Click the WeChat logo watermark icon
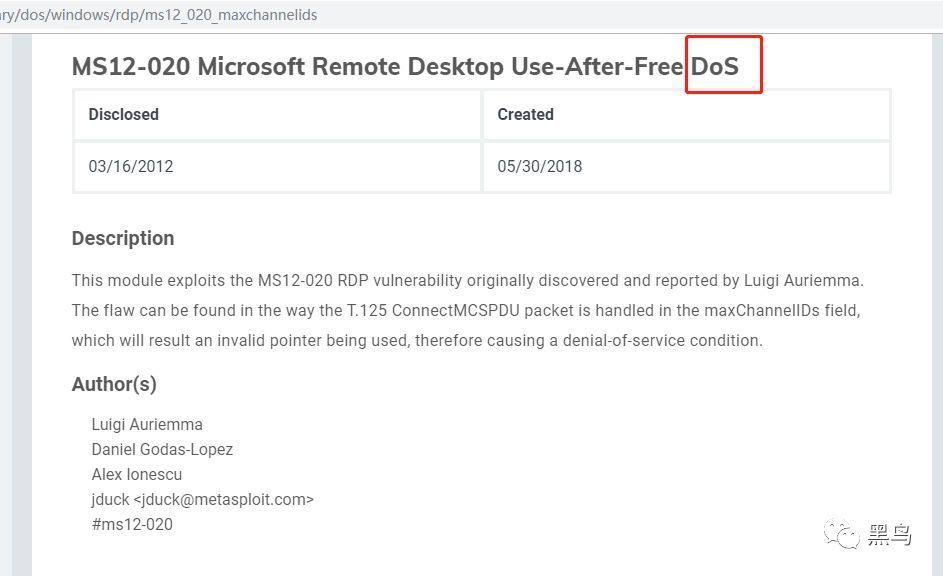The image size is (943, 576). point(841,535)
